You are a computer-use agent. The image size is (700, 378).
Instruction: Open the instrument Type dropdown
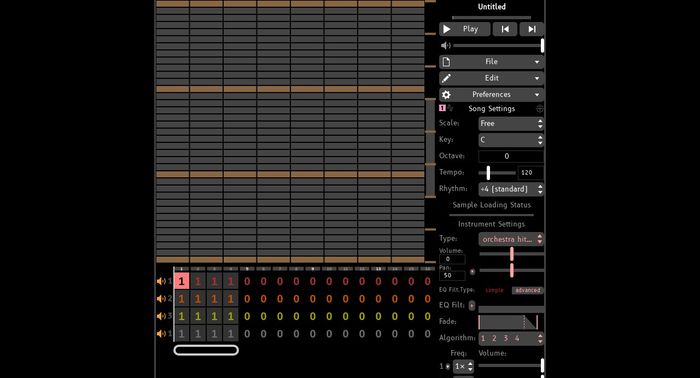click(511, 239)
